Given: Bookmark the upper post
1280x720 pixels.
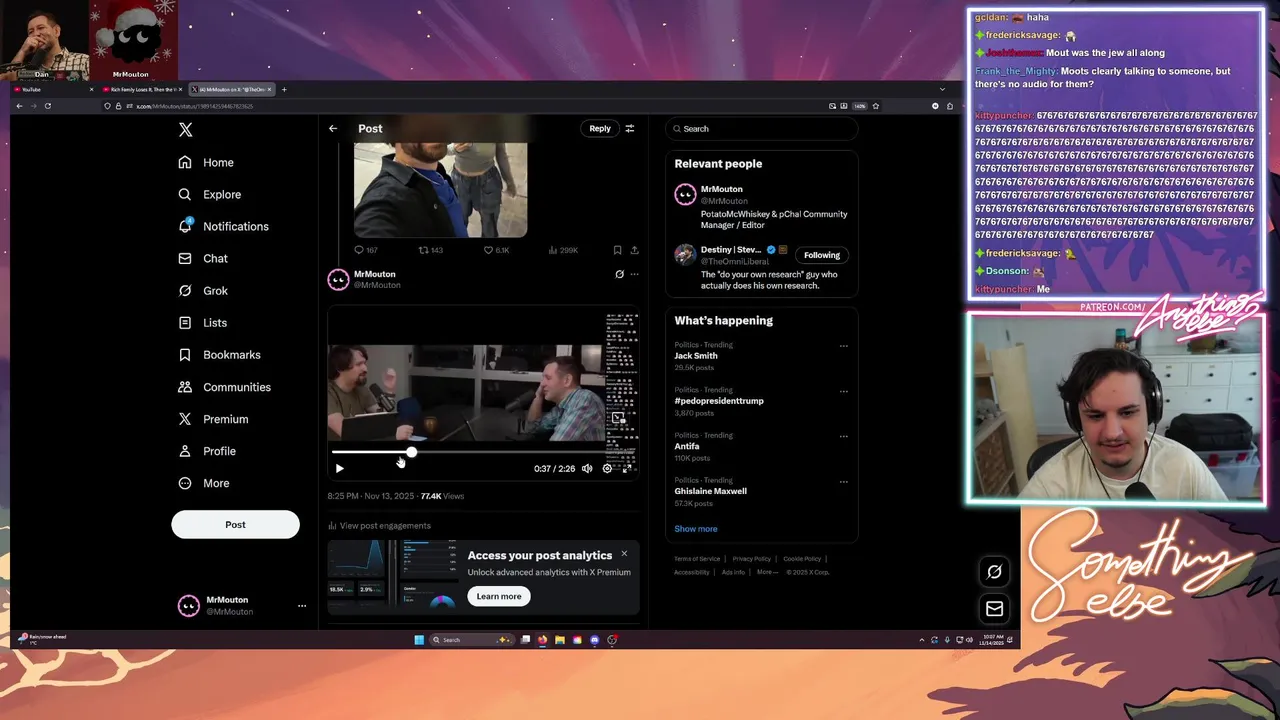Looking at the screenshot, I should pos(617,250).
